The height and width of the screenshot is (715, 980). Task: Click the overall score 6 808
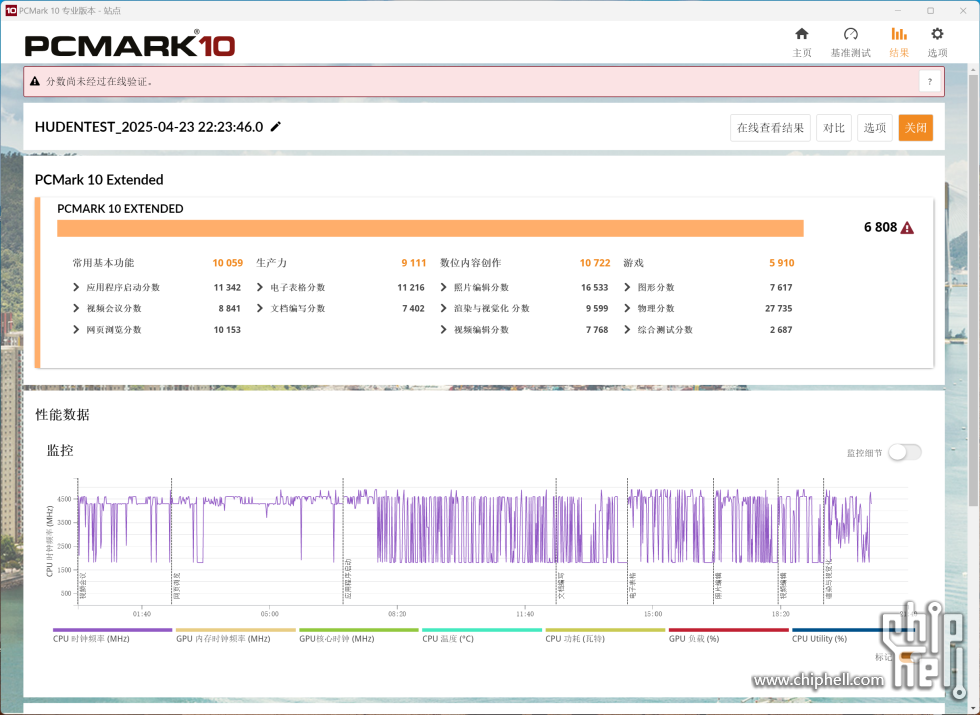click(x=880, y=228)
